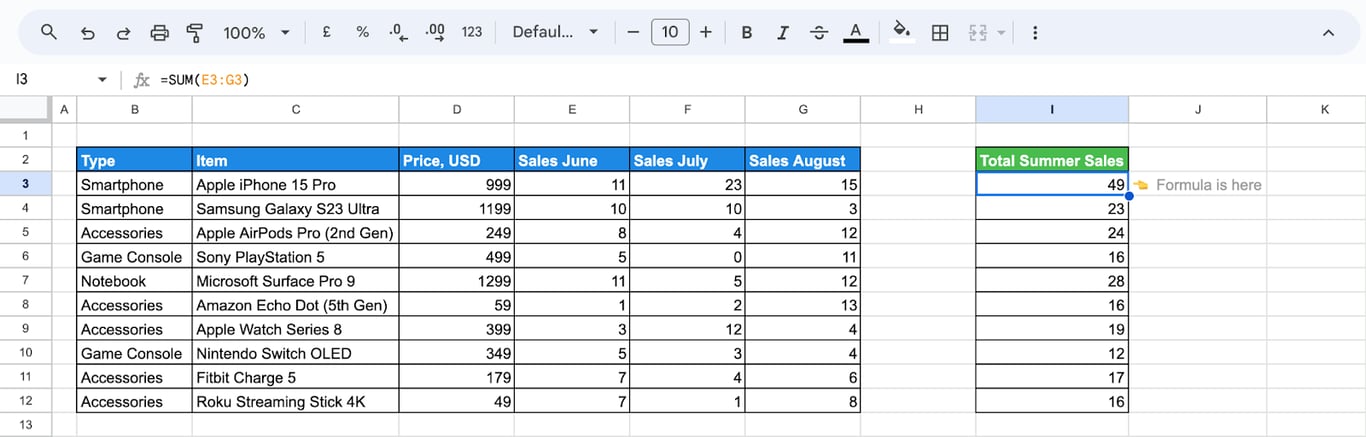
Task: Open the three-dot more toolbar options
Action: 1034,33
